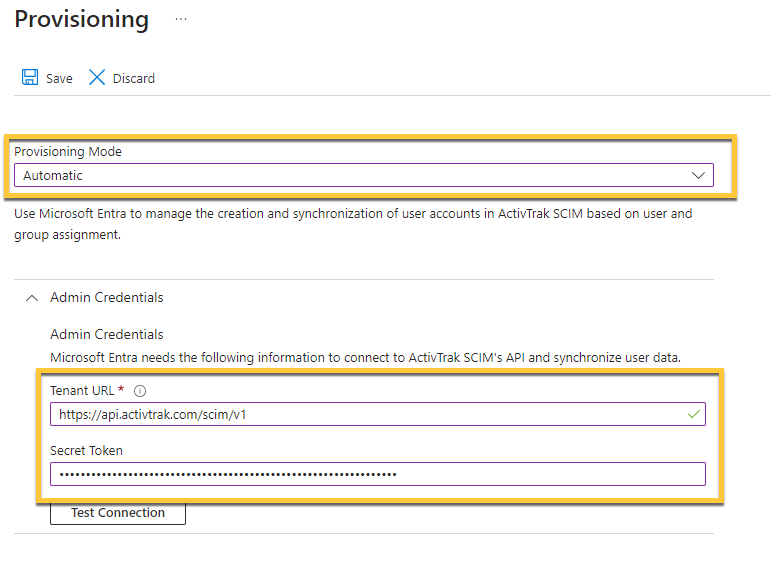Screen dimensions: 771x575
Task: Click the Discard X icon
Action: point(97,77)
